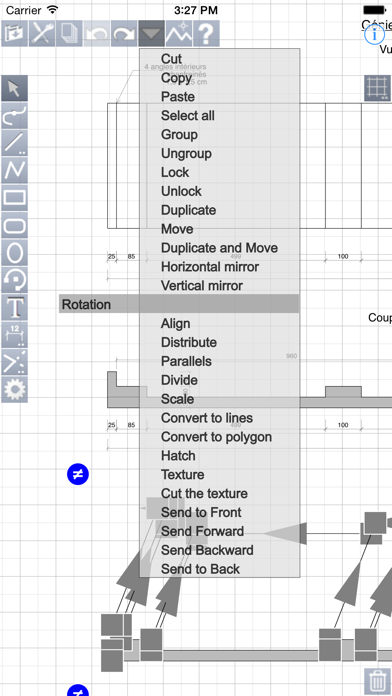392x696 pixels.
Task: Tap the trash delete icon
Action: pyautogui.click(x=377, y=680)
